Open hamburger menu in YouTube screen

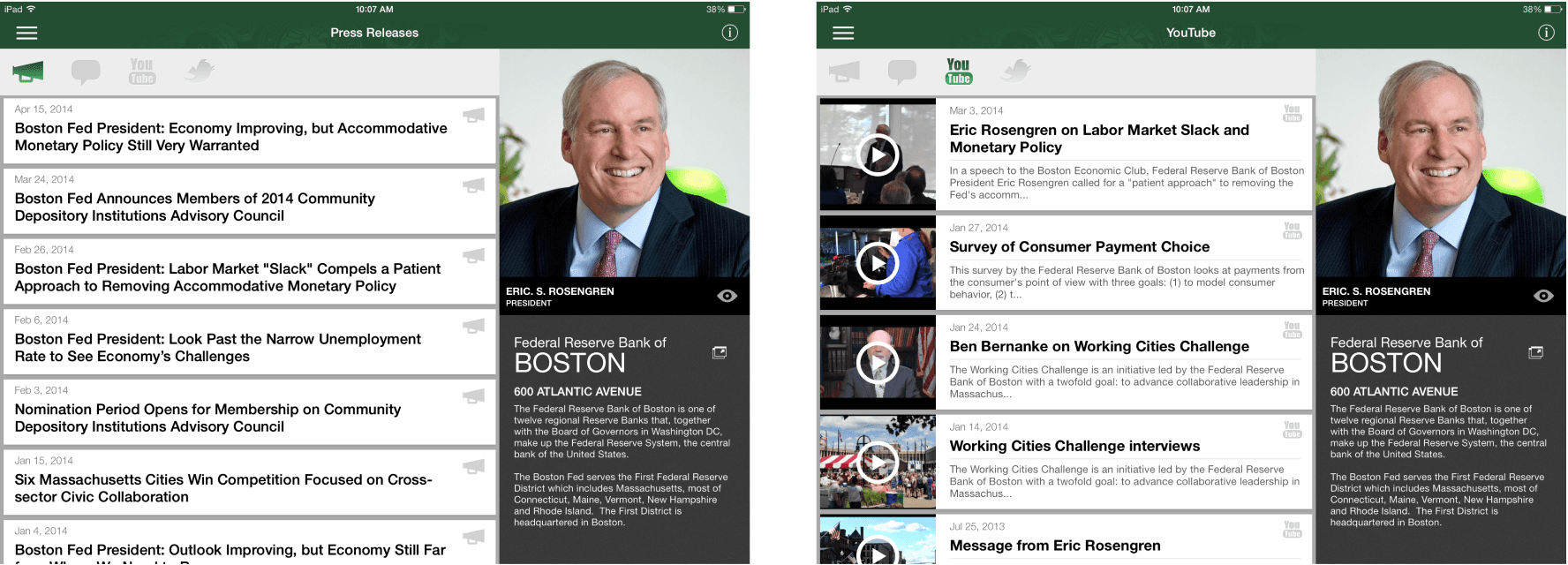843,33
